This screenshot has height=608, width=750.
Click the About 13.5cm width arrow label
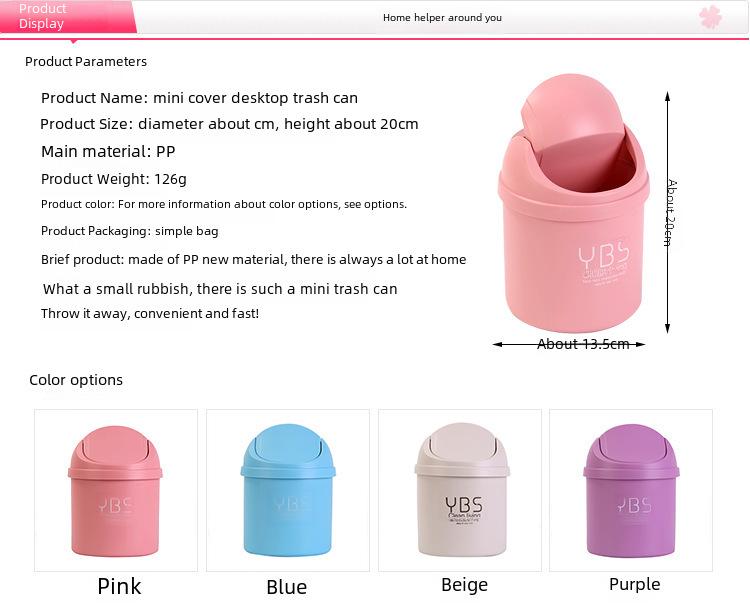583,344
